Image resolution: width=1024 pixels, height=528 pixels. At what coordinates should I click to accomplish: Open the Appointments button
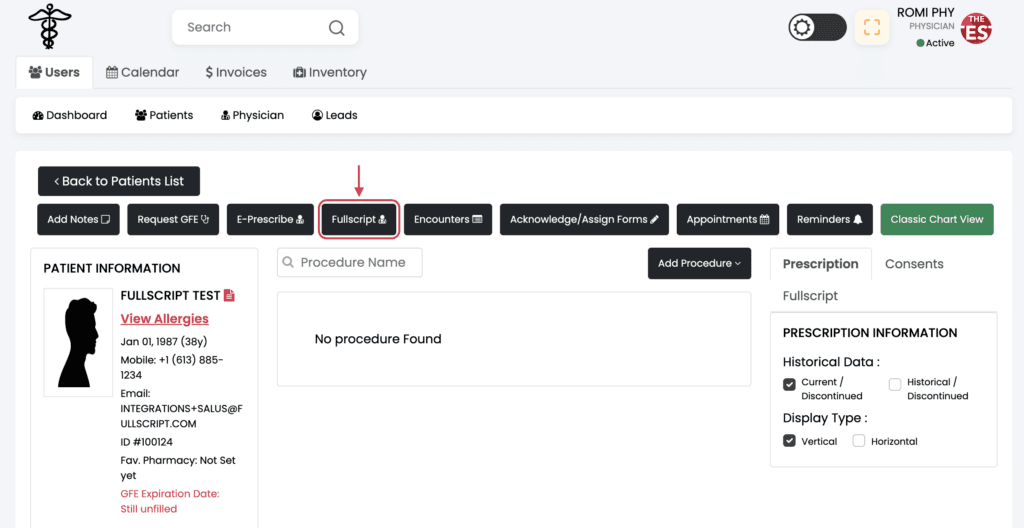728,220
